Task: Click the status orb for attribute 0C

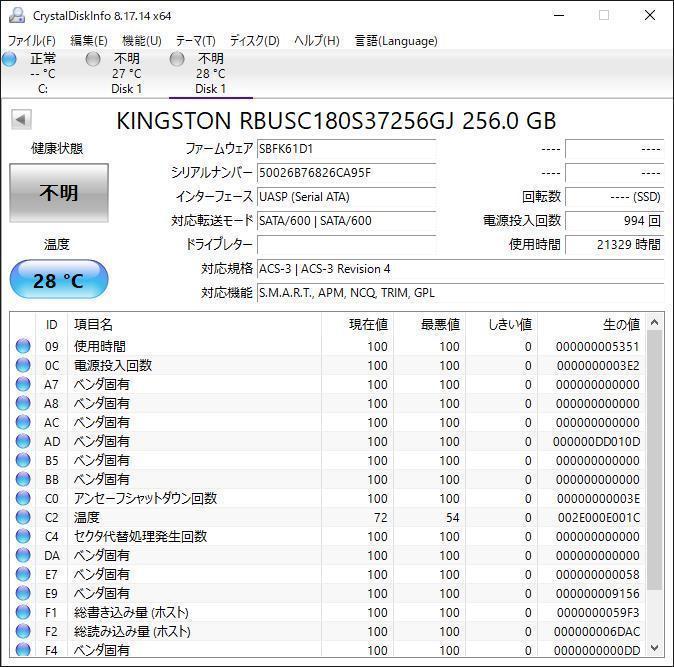Action: (x=23, y=365)
